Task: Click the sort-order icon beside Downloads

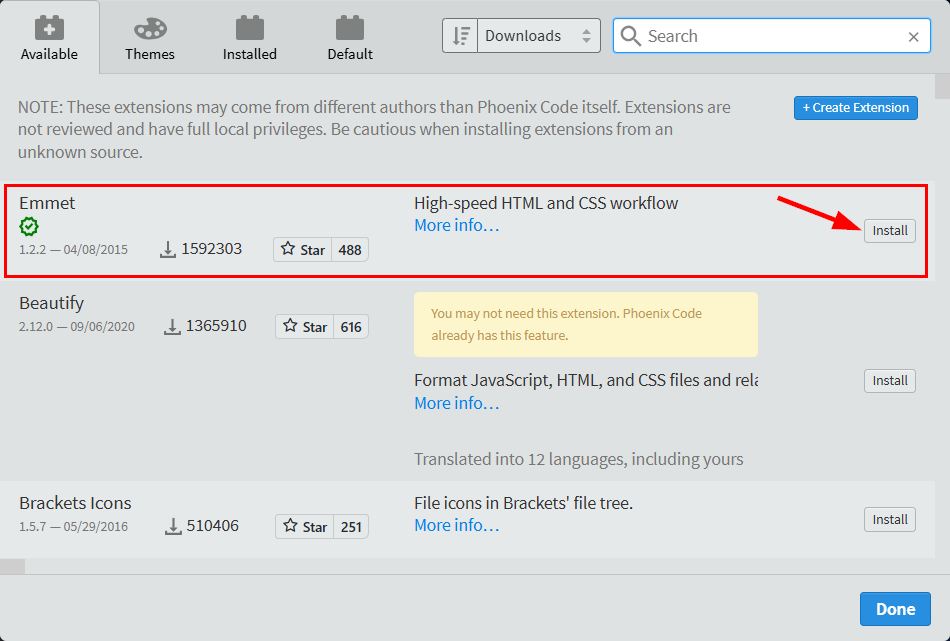Action: tap(459, 35)
